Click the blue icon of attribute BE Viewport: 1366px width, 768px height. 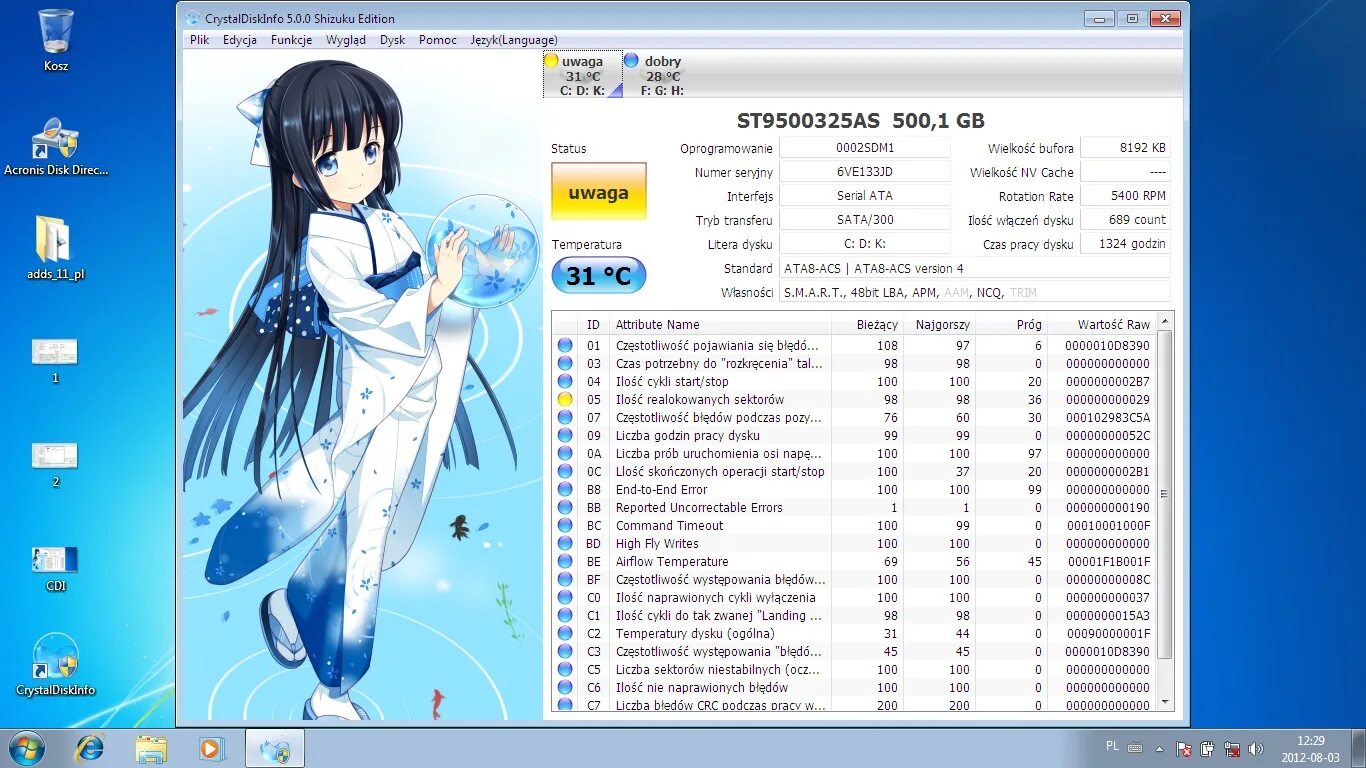565,561
